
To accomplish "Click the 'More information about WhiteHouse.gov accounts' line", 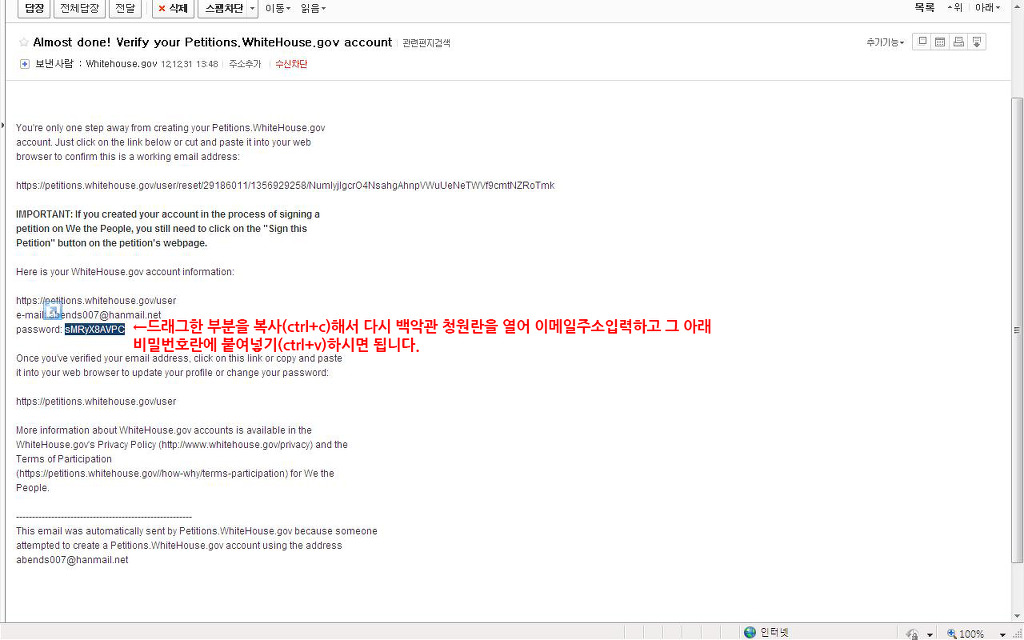I will [164, 430].
